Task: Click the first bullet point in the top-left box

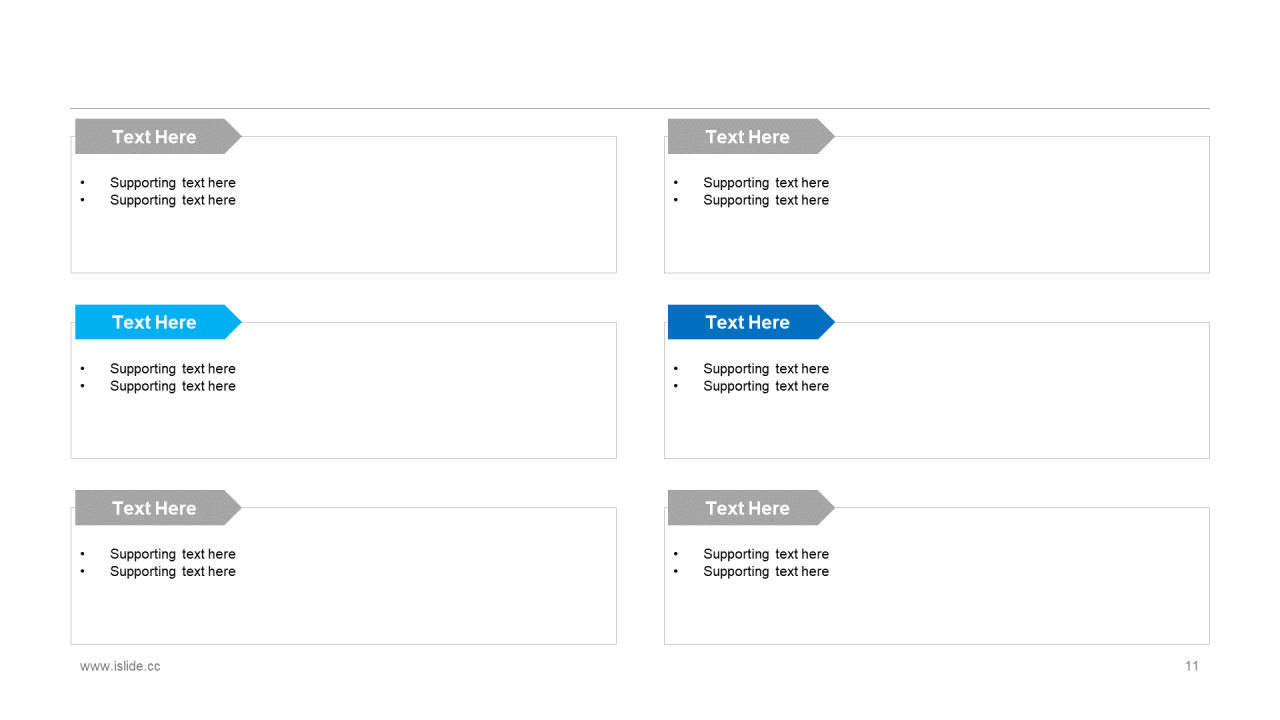Action: pyautogui.click(x=83, y=183)
